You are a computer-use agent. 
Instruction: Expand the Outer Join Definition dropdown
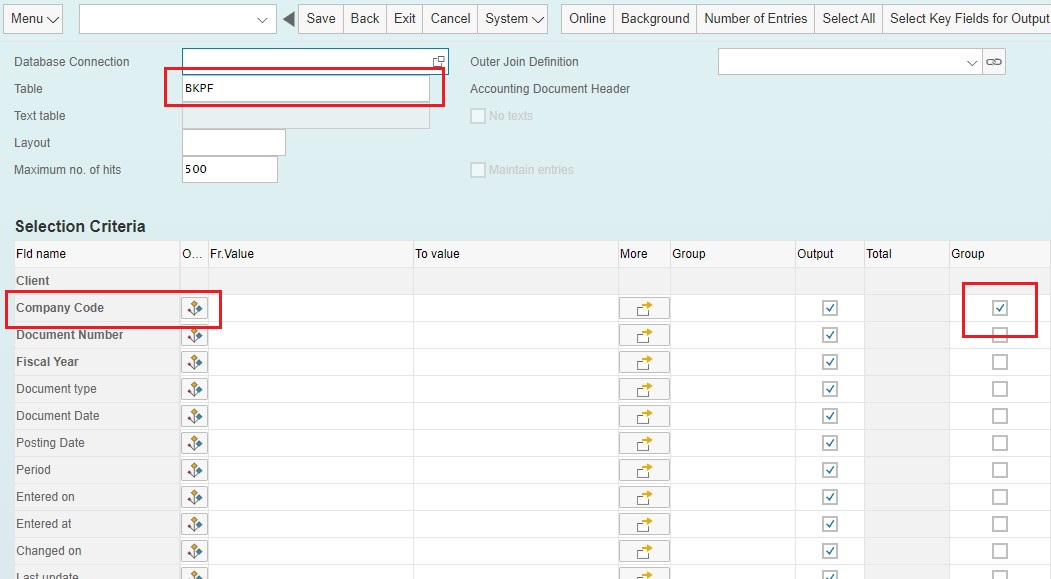point(972,62)
